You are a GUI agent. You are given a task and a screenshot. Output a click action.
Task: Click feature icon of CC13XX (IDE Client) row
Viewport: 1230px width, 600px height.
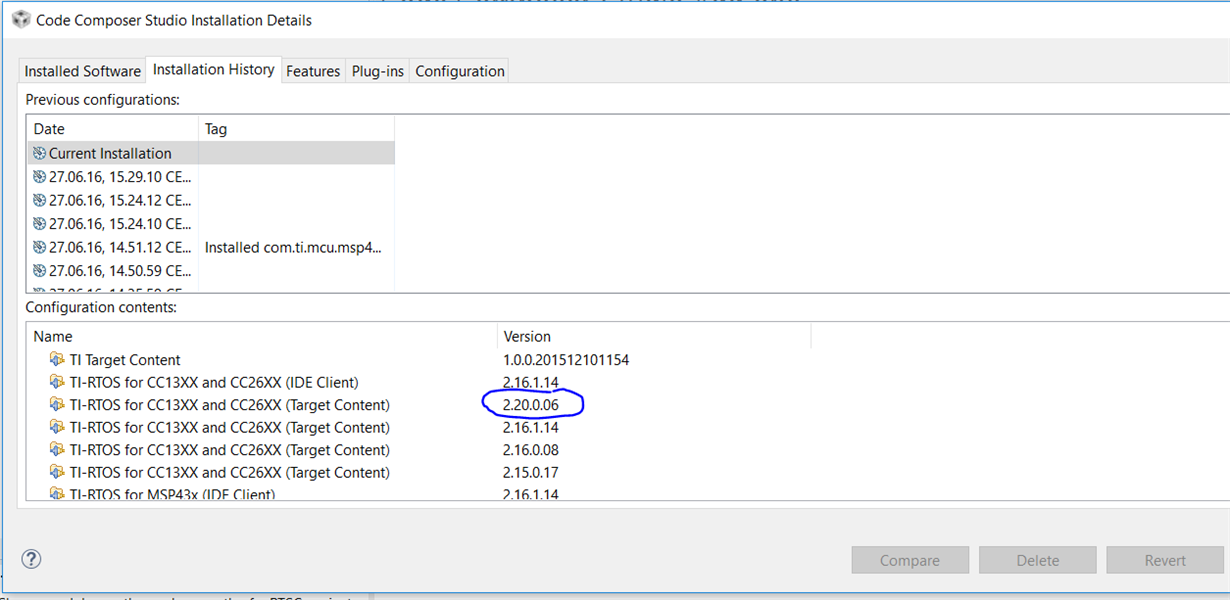[58, 382]
